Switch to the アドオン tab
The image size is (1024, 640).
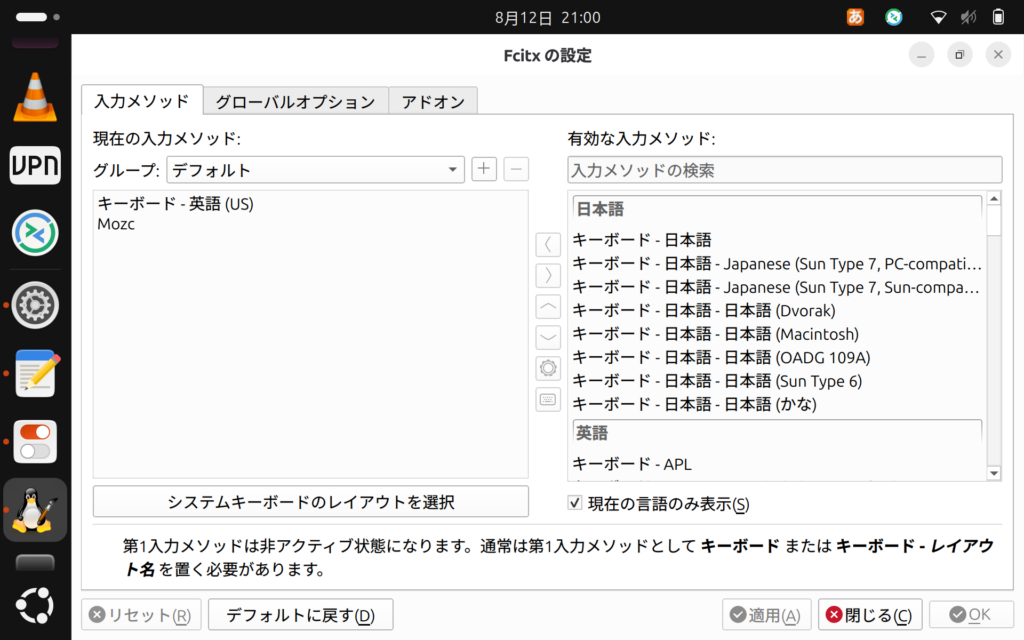point(433,102)
